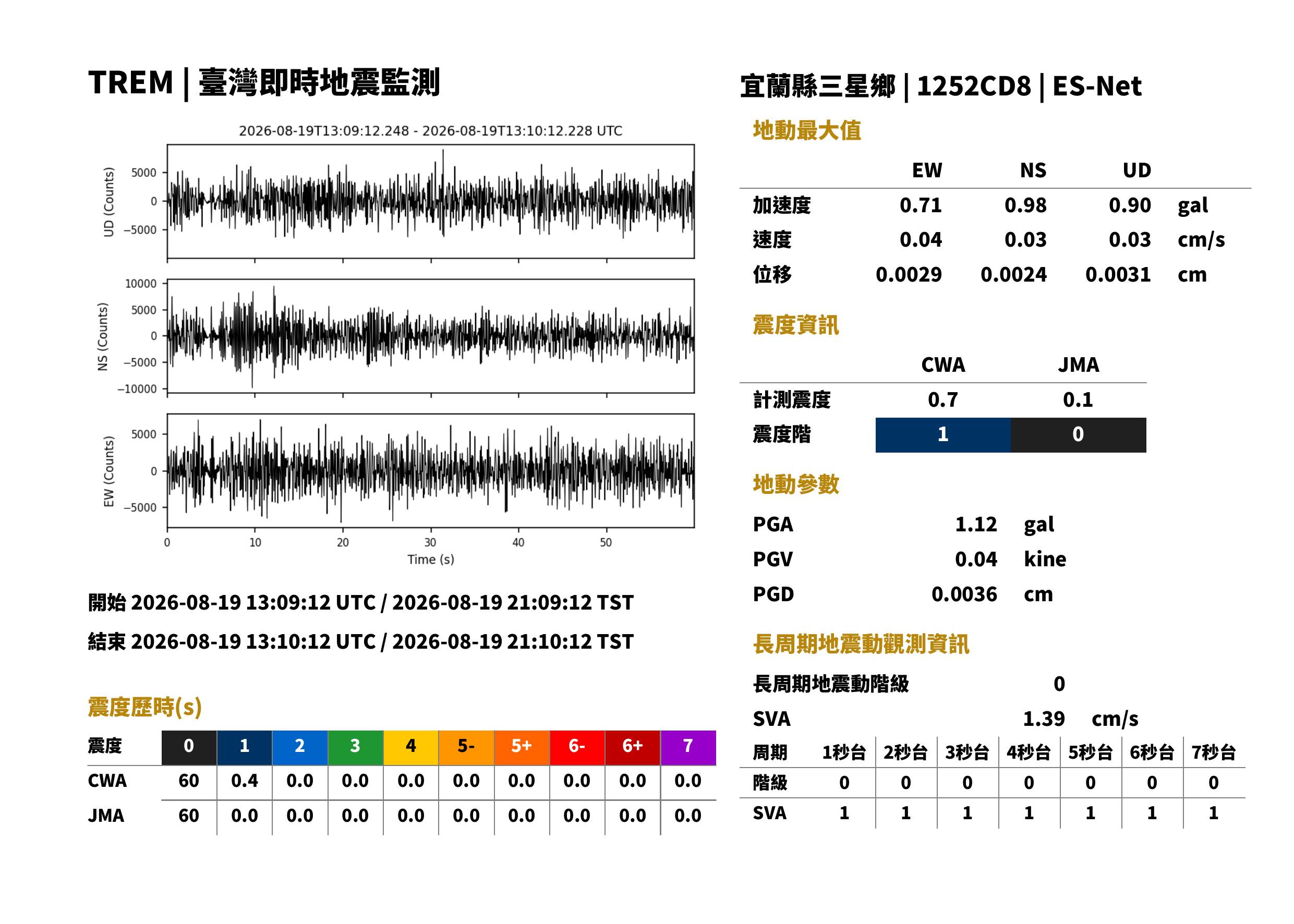Click the UD waveform plot
This screenshot has height=924, width=1294.
(x=430, y=201)
